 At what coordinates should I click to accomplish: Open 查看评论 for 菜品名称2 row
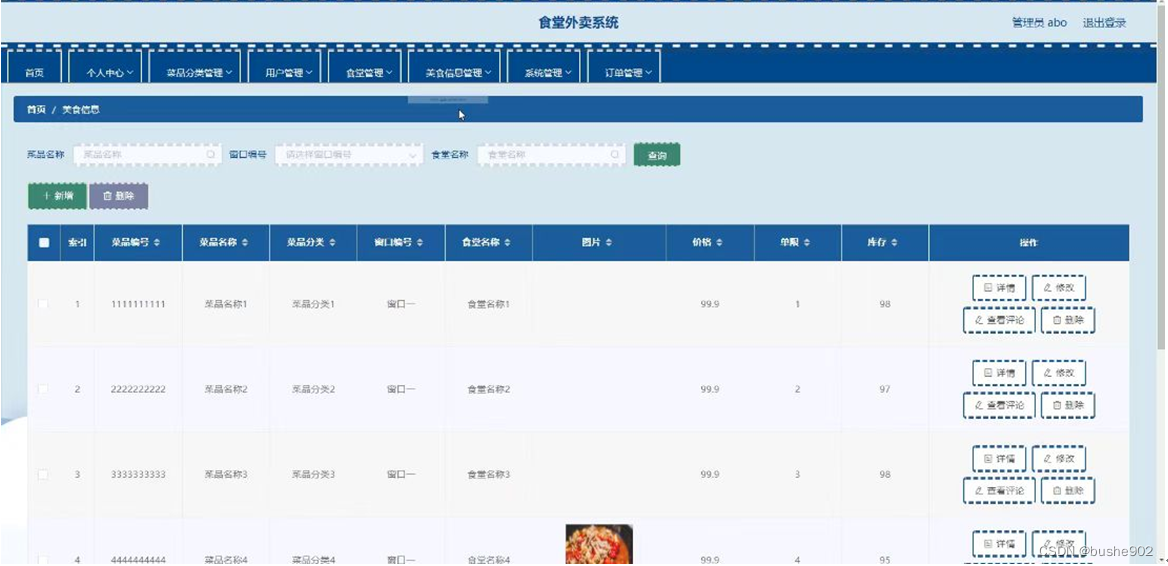999,405
